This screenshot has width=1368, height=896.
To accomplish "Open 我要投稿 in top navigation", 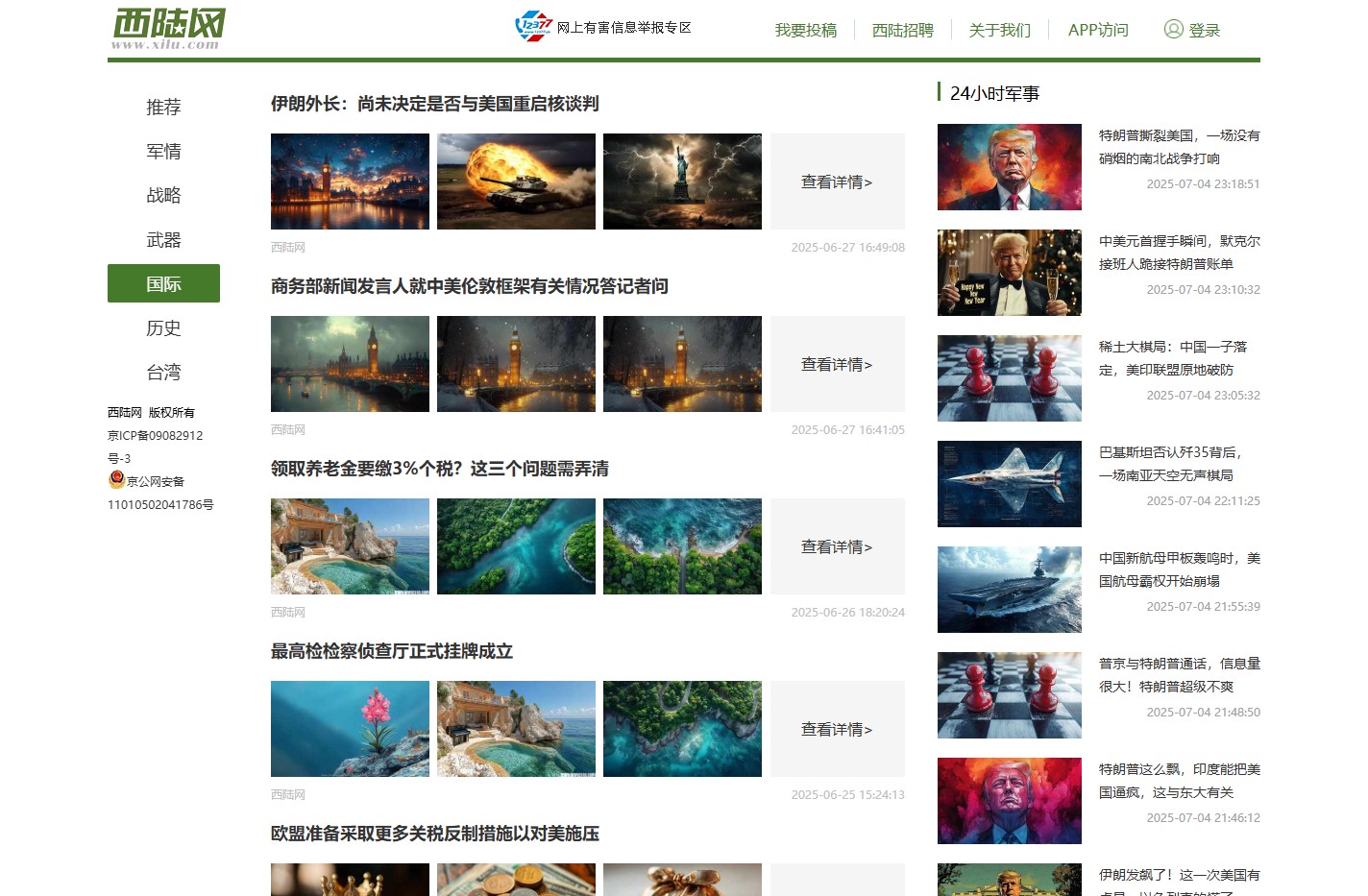I will [806, 30].
